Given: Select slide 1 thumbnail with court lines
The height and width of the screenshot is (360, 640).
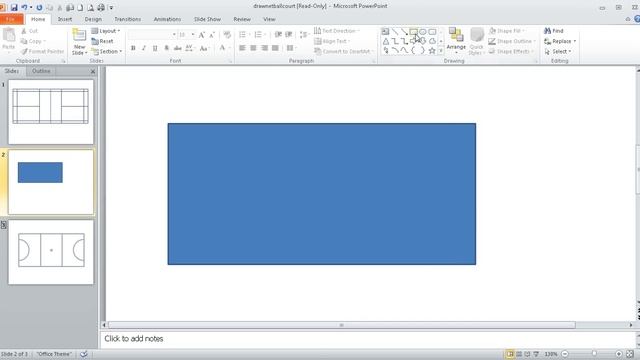Looking at the screenshot, I should (51, 111).
